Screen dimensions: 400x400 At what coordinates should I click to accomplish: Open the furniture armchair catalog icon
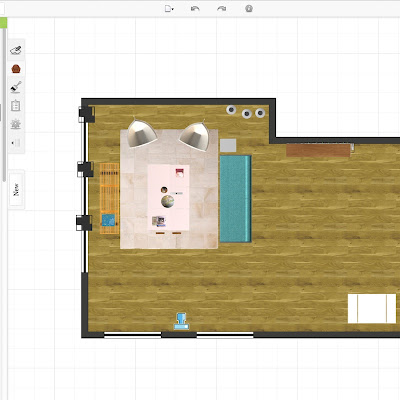click(x=16, y=69)
